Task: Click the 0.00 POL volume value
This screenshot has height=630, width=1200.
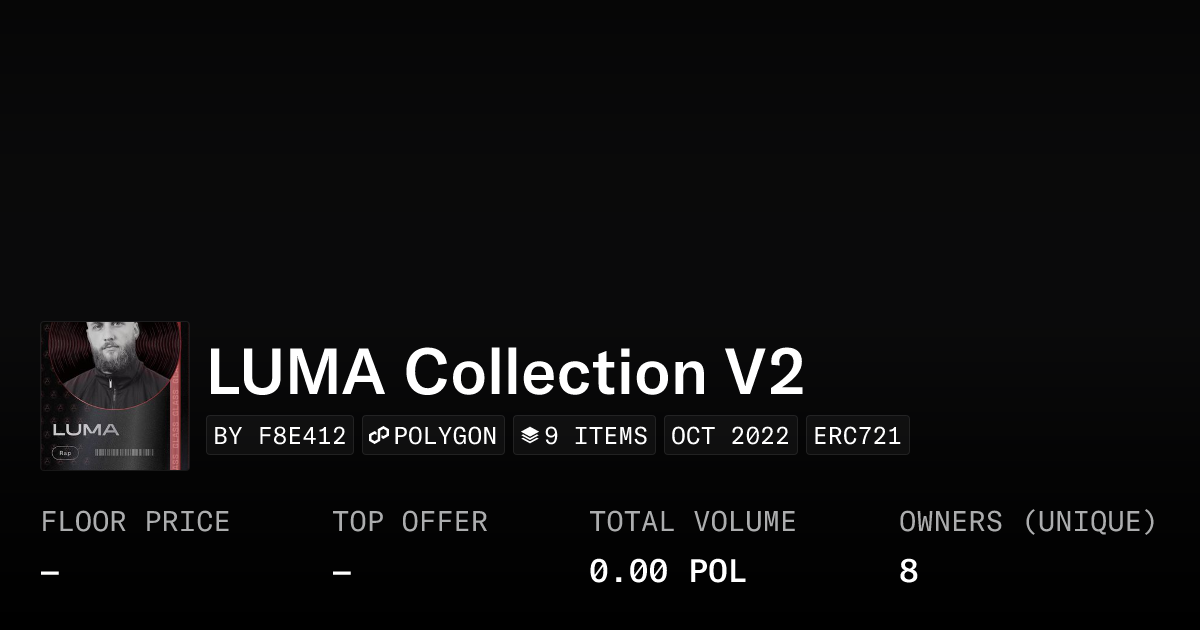Action: [x=667, y=572]
